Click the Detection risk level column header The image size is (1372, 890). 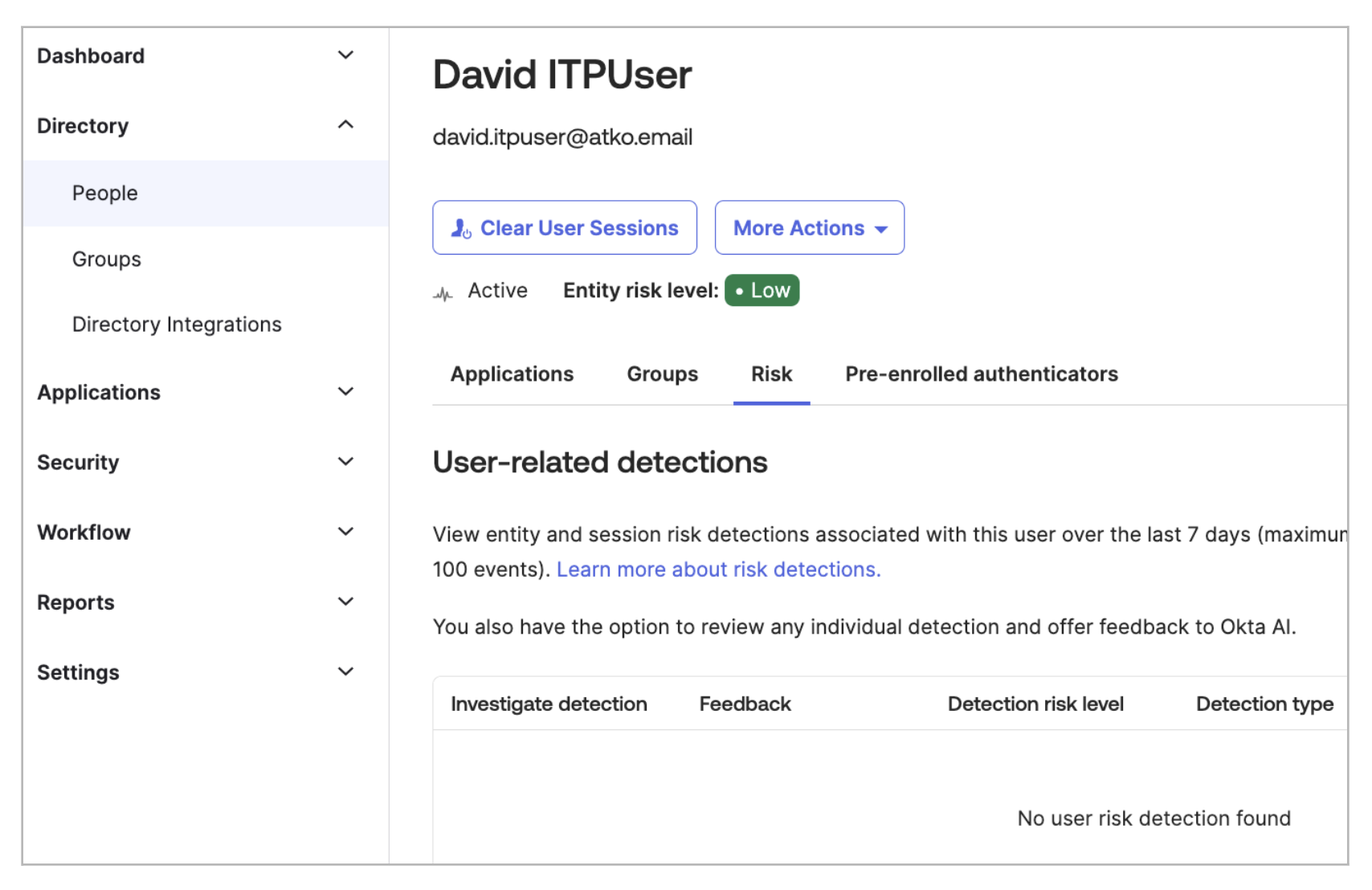[1035, 704]
